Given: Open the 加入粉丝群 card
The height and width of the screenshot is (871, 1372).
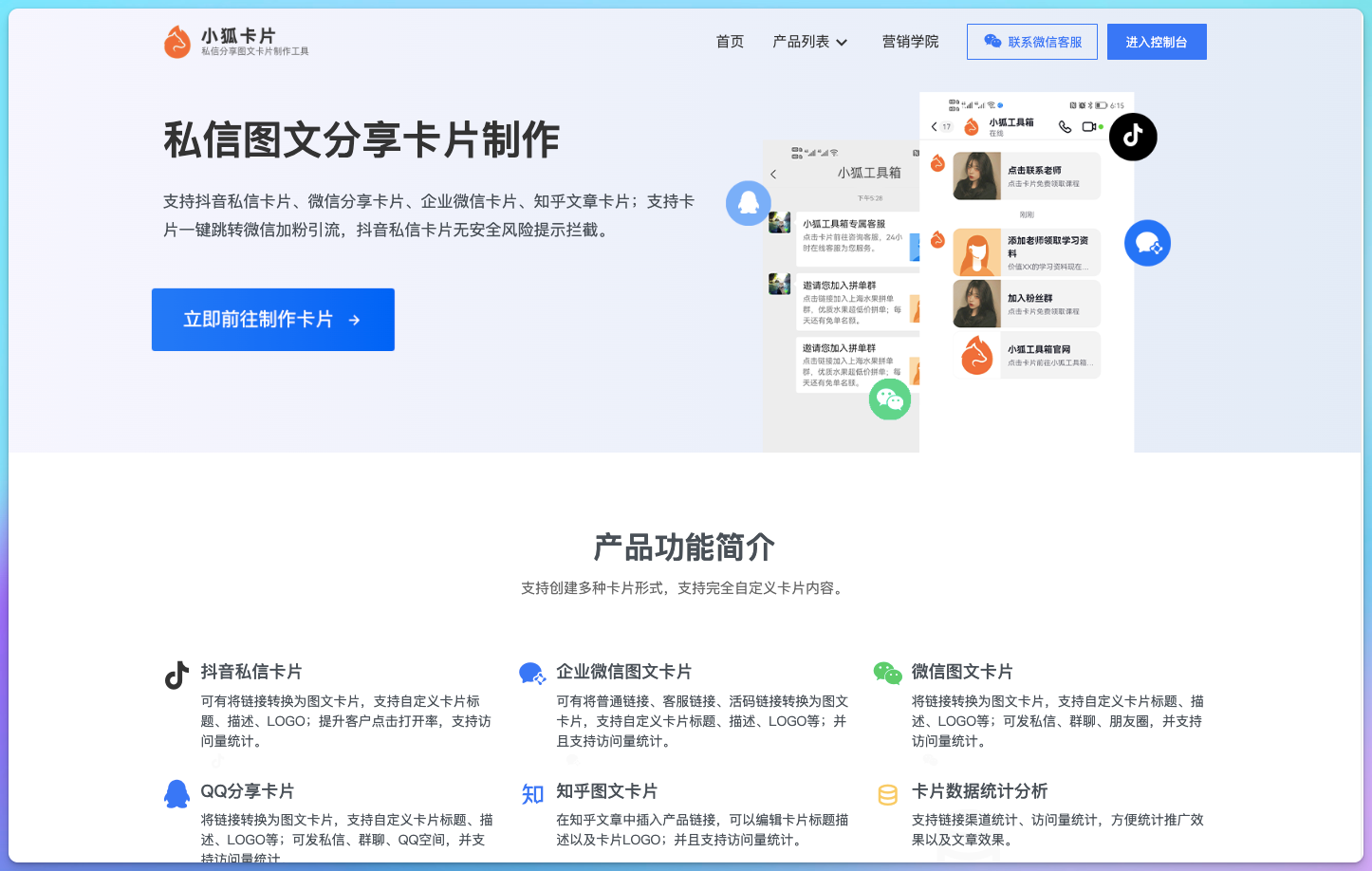Looking at the screenshot, I should tap(1027, 304).
